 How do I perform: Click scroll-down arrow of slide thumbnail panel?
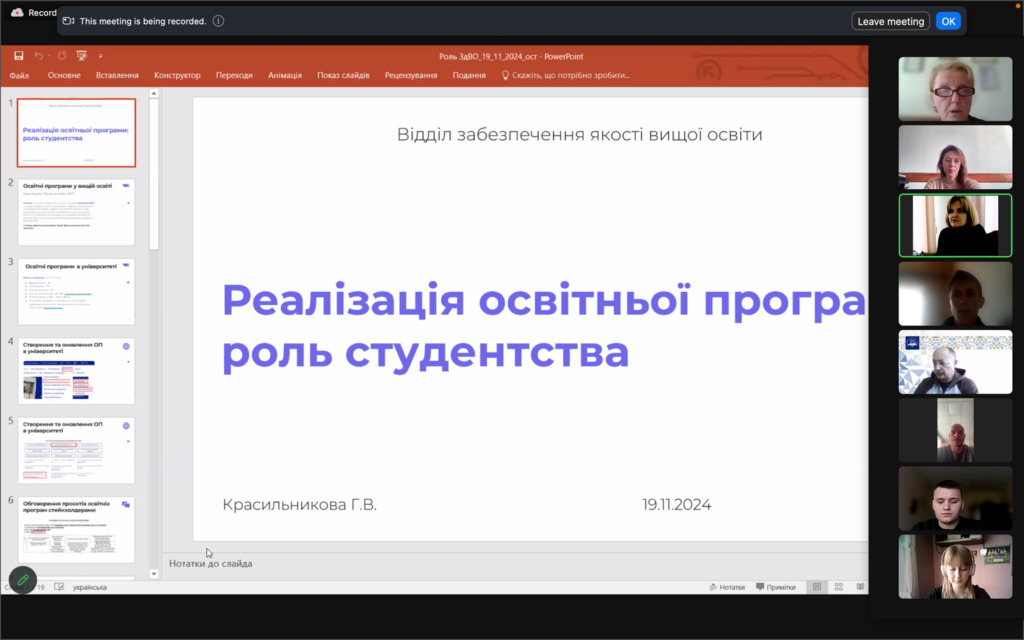[154, 573]
